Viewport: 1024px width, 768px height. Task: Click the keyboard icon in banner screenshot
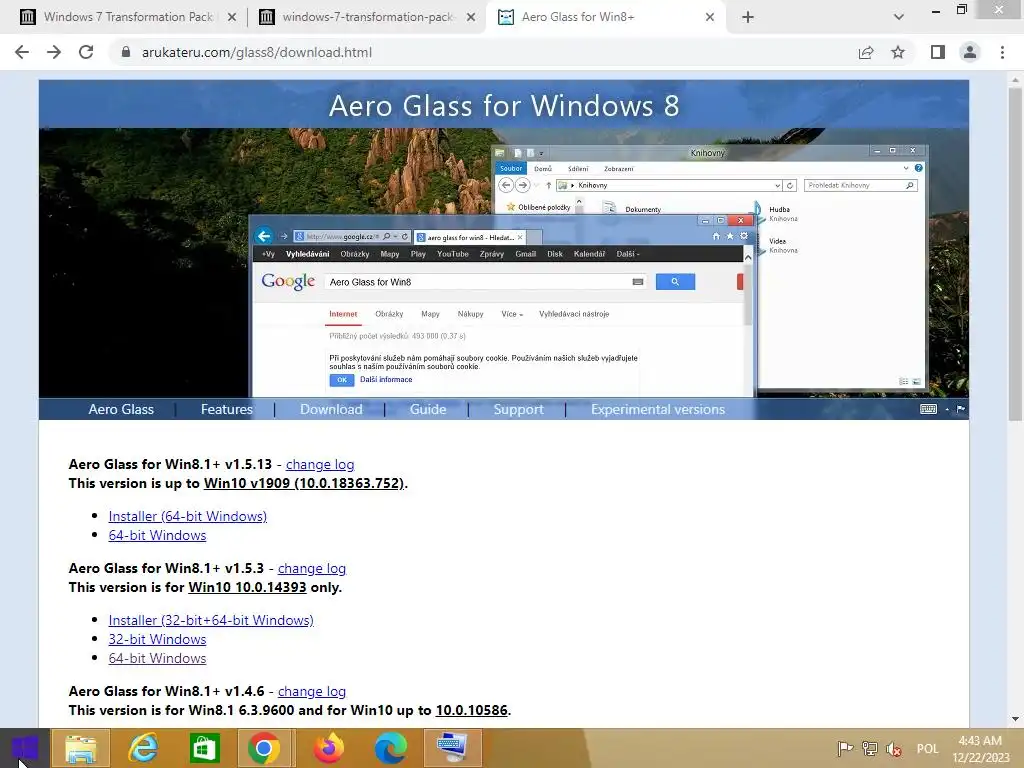pos(928,409)
